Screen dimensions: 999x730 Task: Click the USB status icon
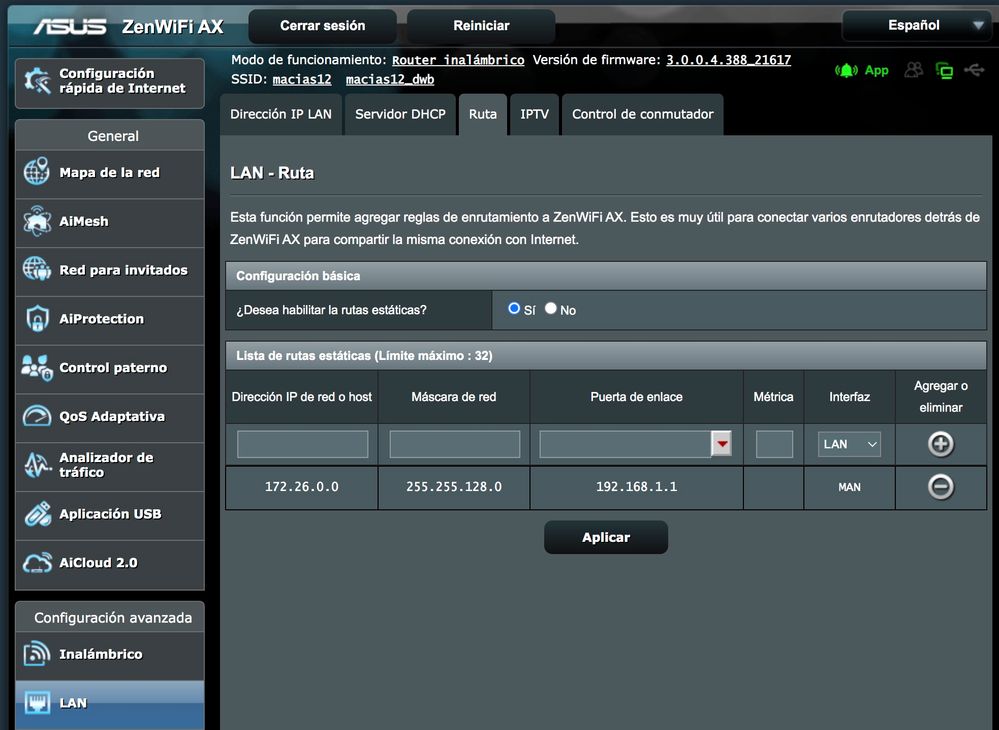click(x=974, y=70)
